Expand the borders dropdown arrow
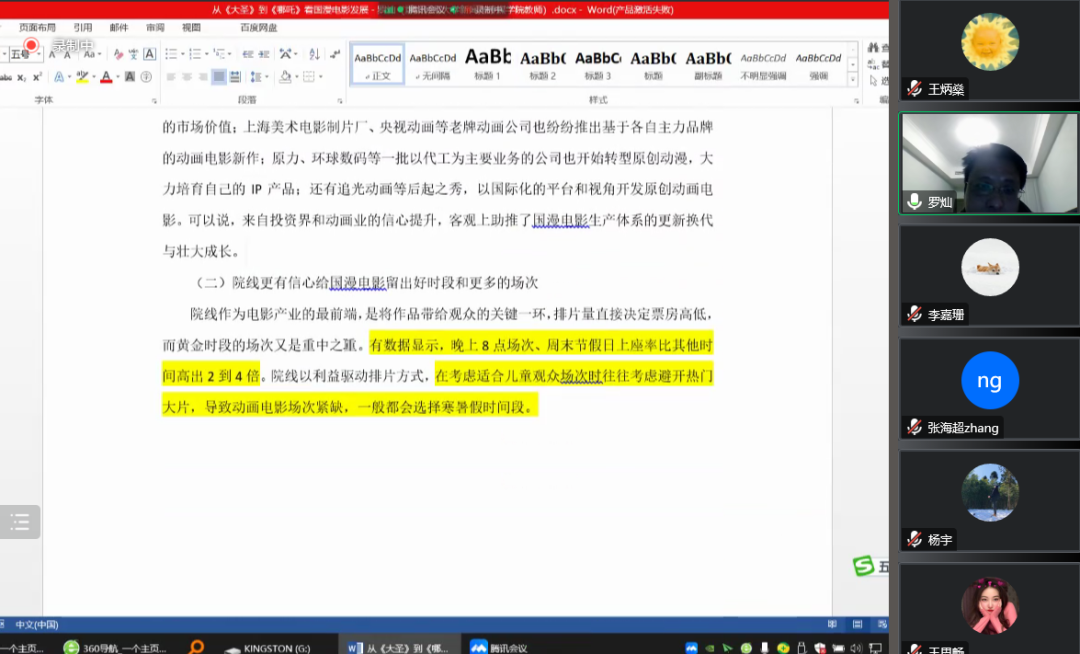This screenshot has width=1080, height=654. click(x=320, y=77)
